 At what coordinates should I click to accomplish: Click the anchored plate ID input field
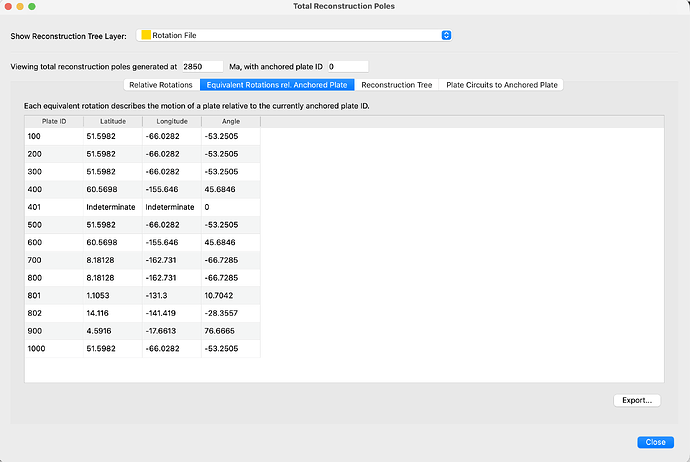[x=348, y=67]
